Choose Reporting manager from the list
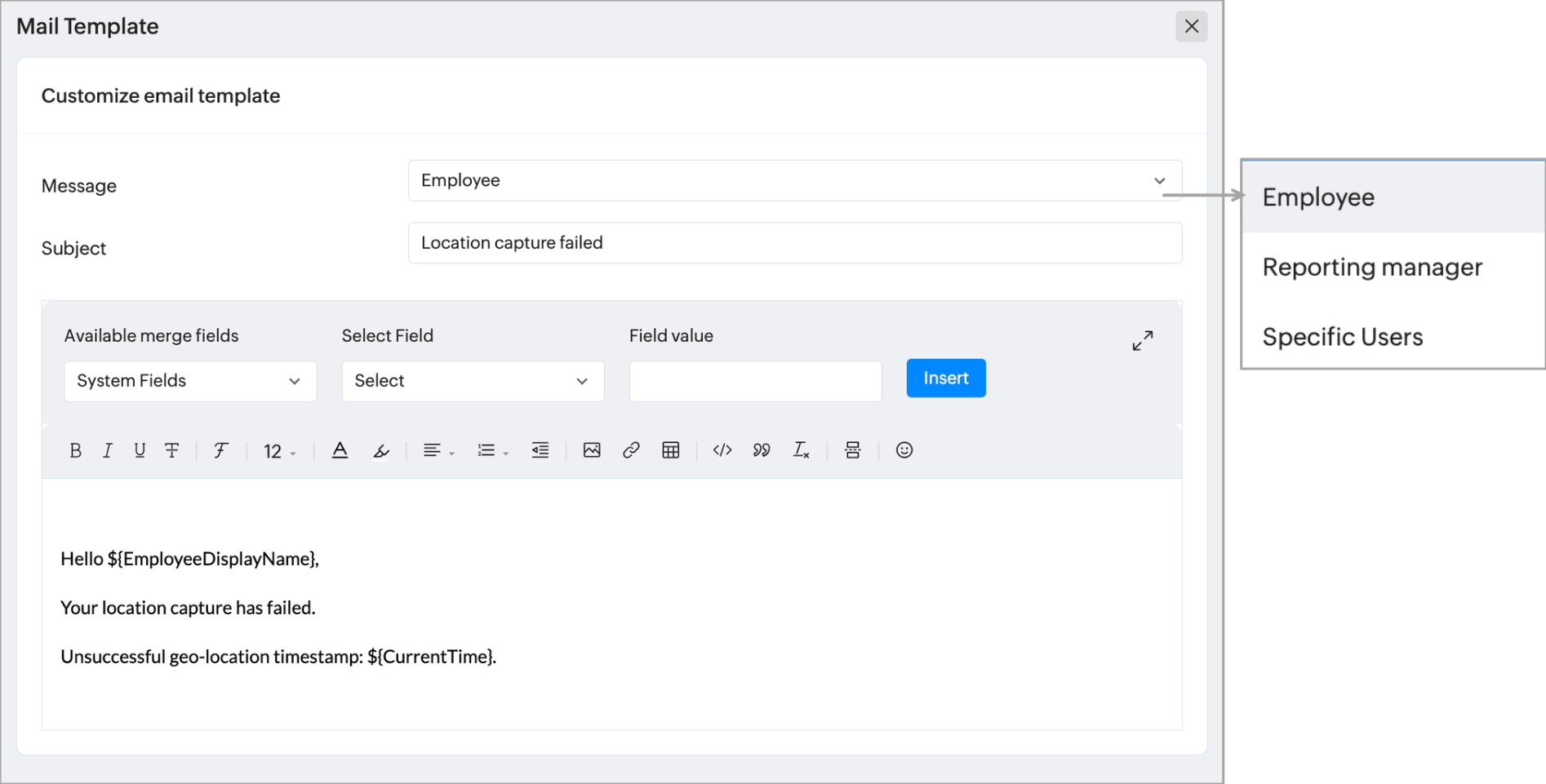Viewport: 1546px width, 784px height. point(1372,268)
